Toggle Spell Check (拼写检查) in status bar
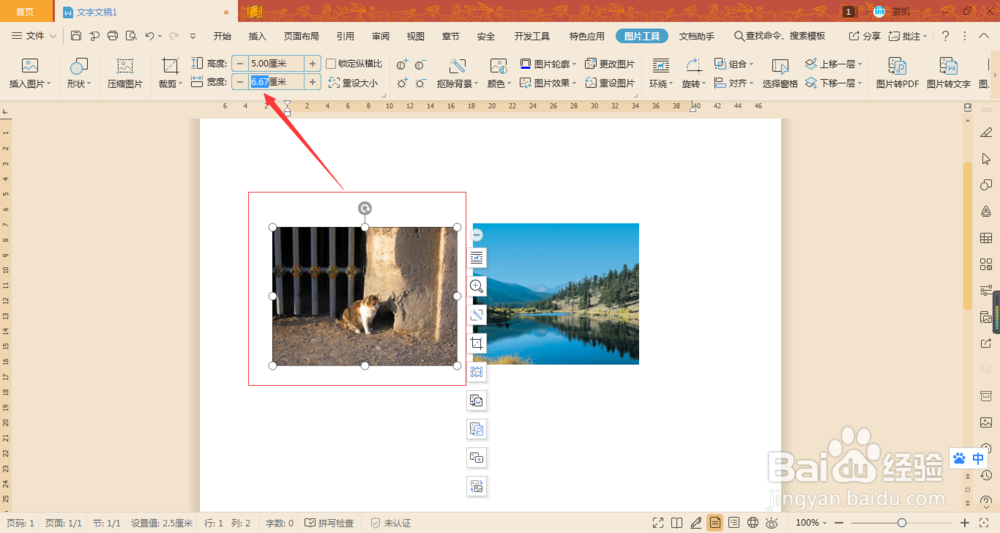 coord(329,523)
